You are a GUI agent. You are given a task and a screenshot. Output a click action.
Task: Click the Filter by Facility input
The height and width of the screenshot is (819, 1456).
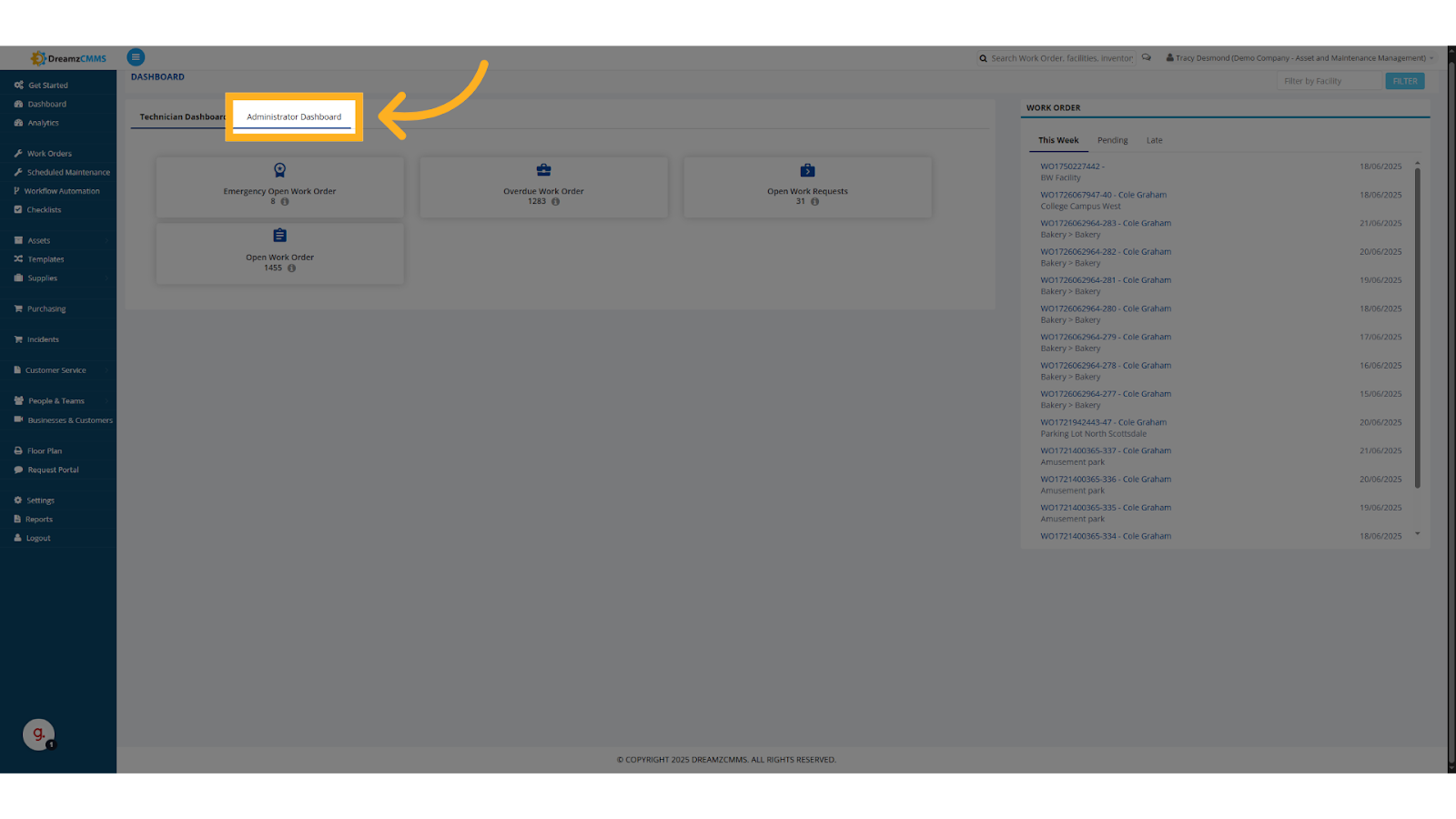point(1331,81)
